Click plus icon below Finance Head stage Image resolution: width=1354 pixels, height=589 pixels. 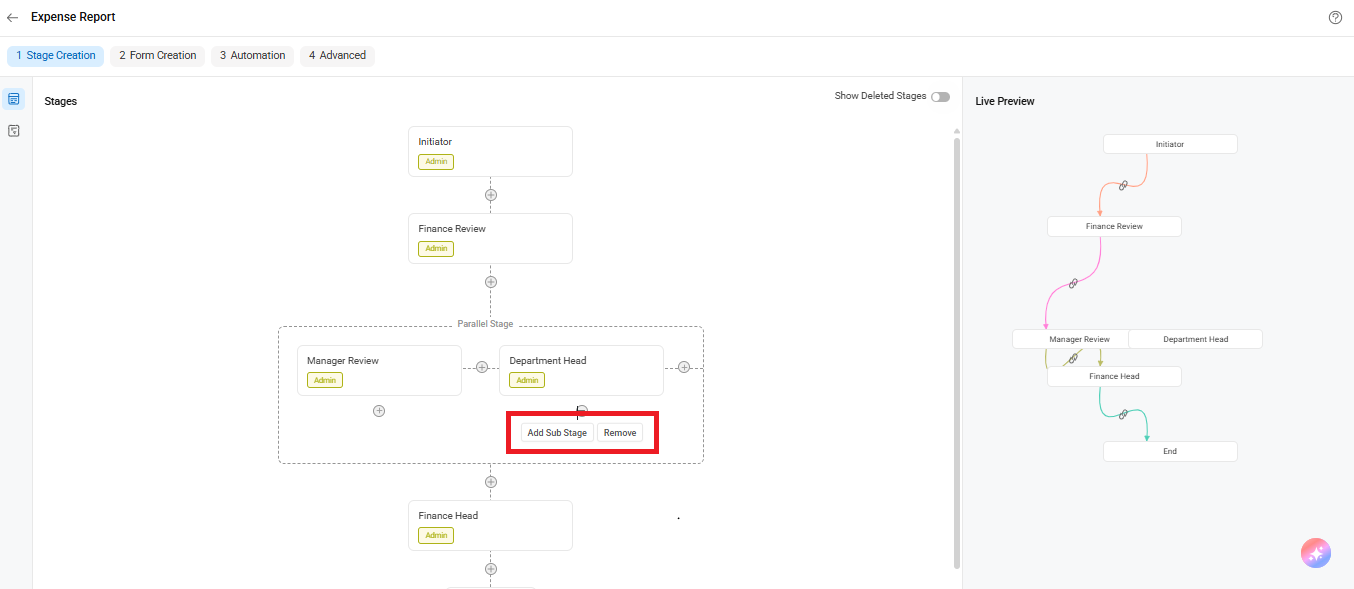(490, 569)
